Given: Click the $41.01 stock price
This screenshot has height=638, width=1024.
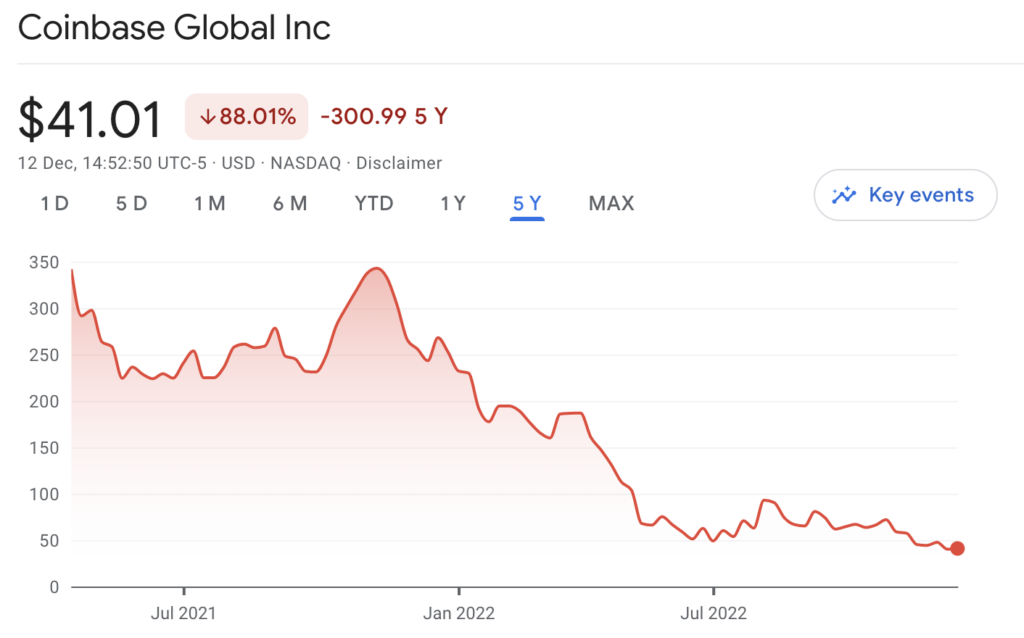Looking at the screenshot, I should pyautogui.click(x=90, y=119).
